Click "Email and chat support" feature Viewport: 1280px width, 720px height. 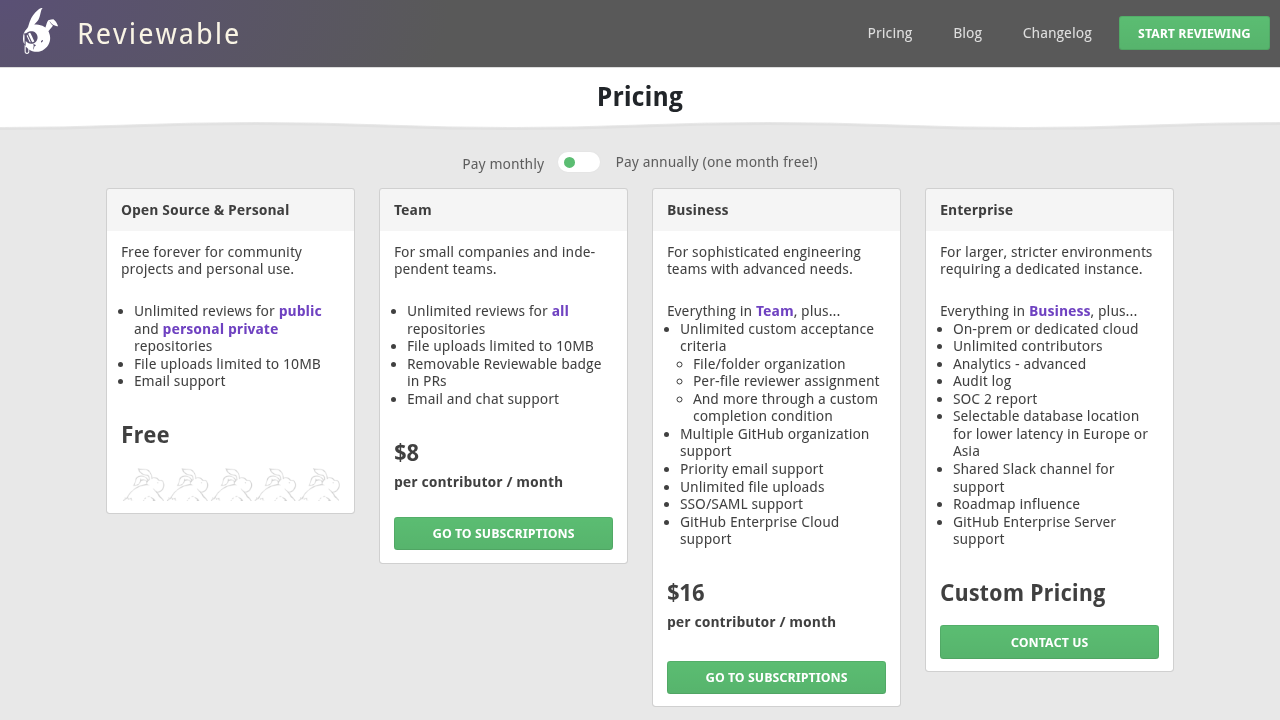tap(483, 399)
